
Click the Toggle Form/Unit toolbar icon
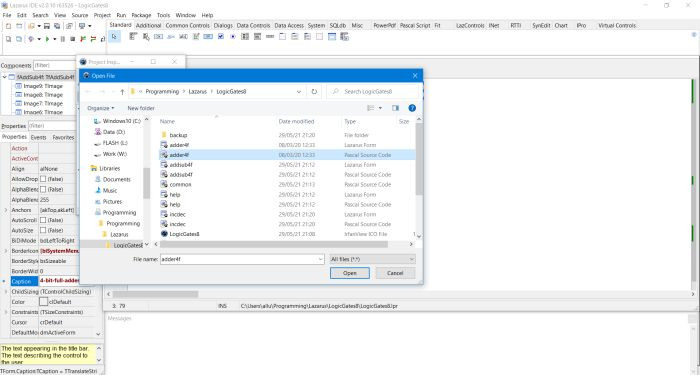pyautogui.click(x=70, y=26)
